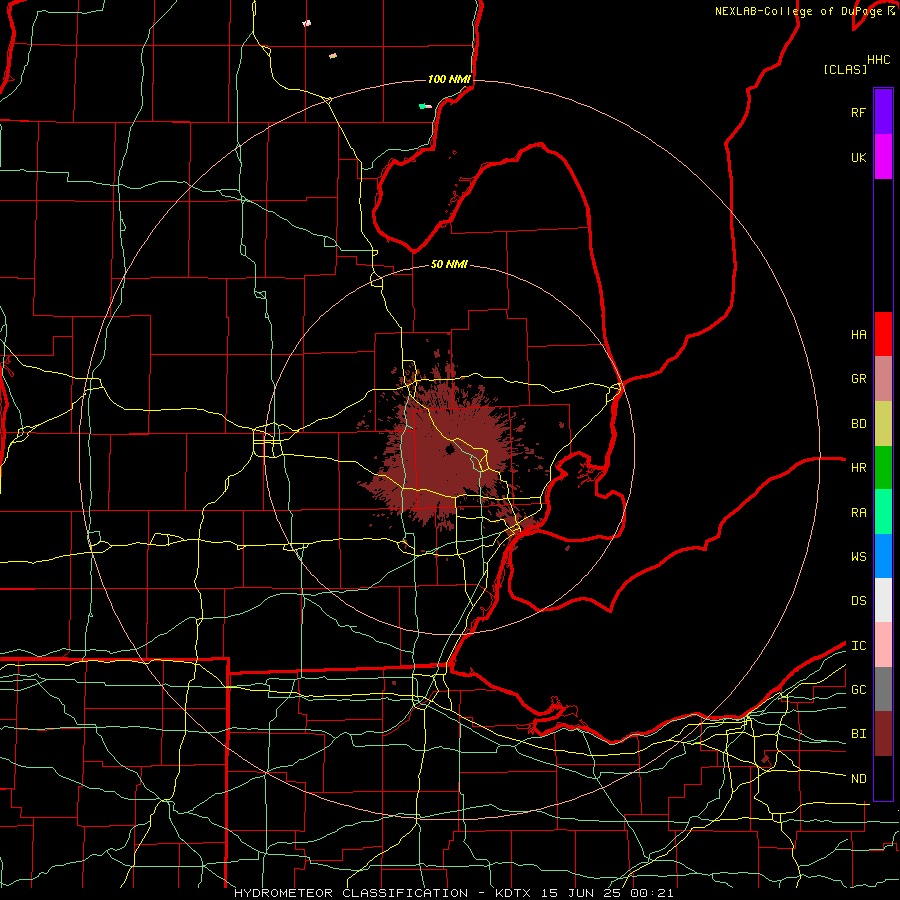
Task: Click the BI legend label
Action: click(858, 734)
